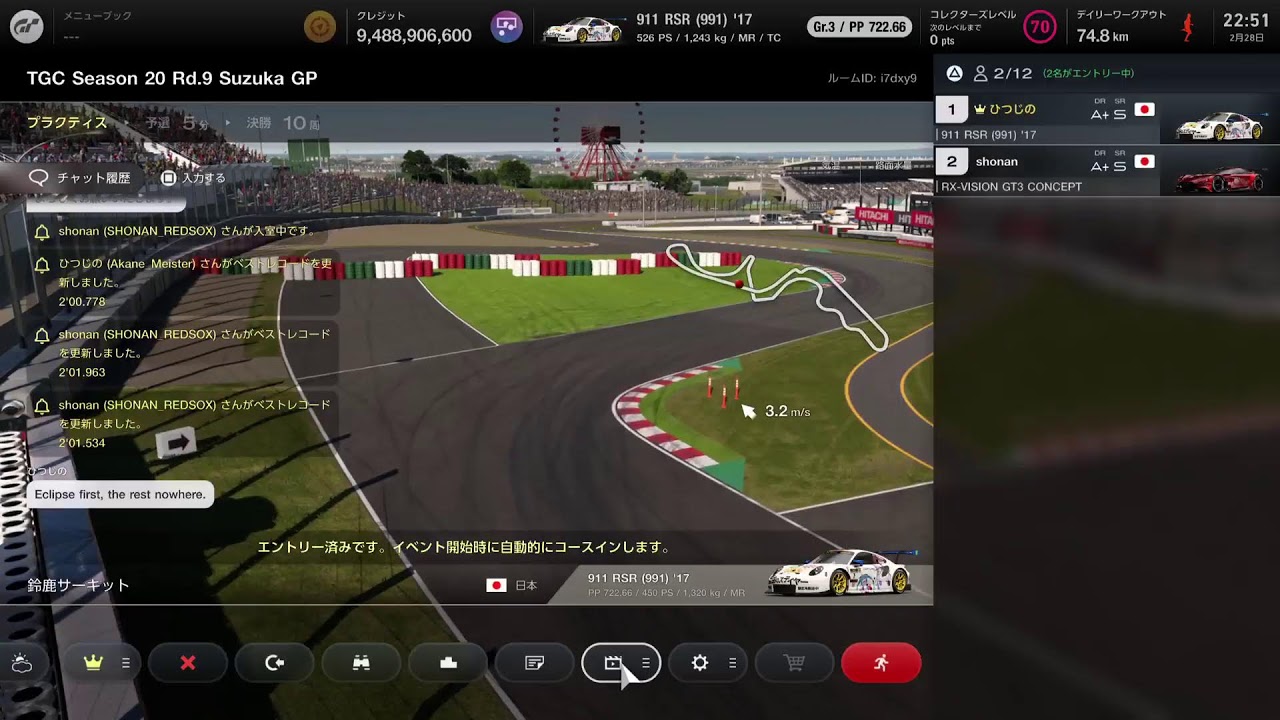Click the bell icon beside shonan entering message
Screen dimensions: 1280x720
(x=42, y=232)
